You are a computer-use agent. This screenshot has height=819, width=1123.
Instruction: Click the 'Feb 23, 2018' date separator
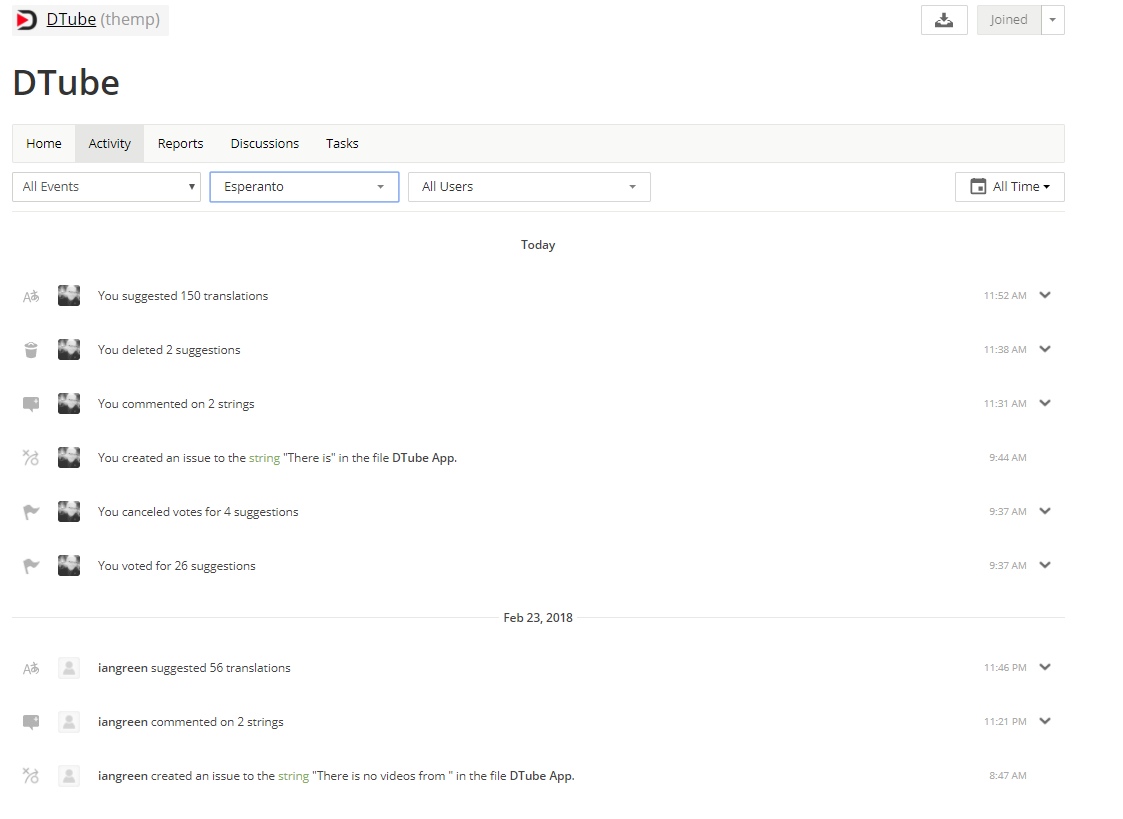pyautogui.click(x=538, y=618)
